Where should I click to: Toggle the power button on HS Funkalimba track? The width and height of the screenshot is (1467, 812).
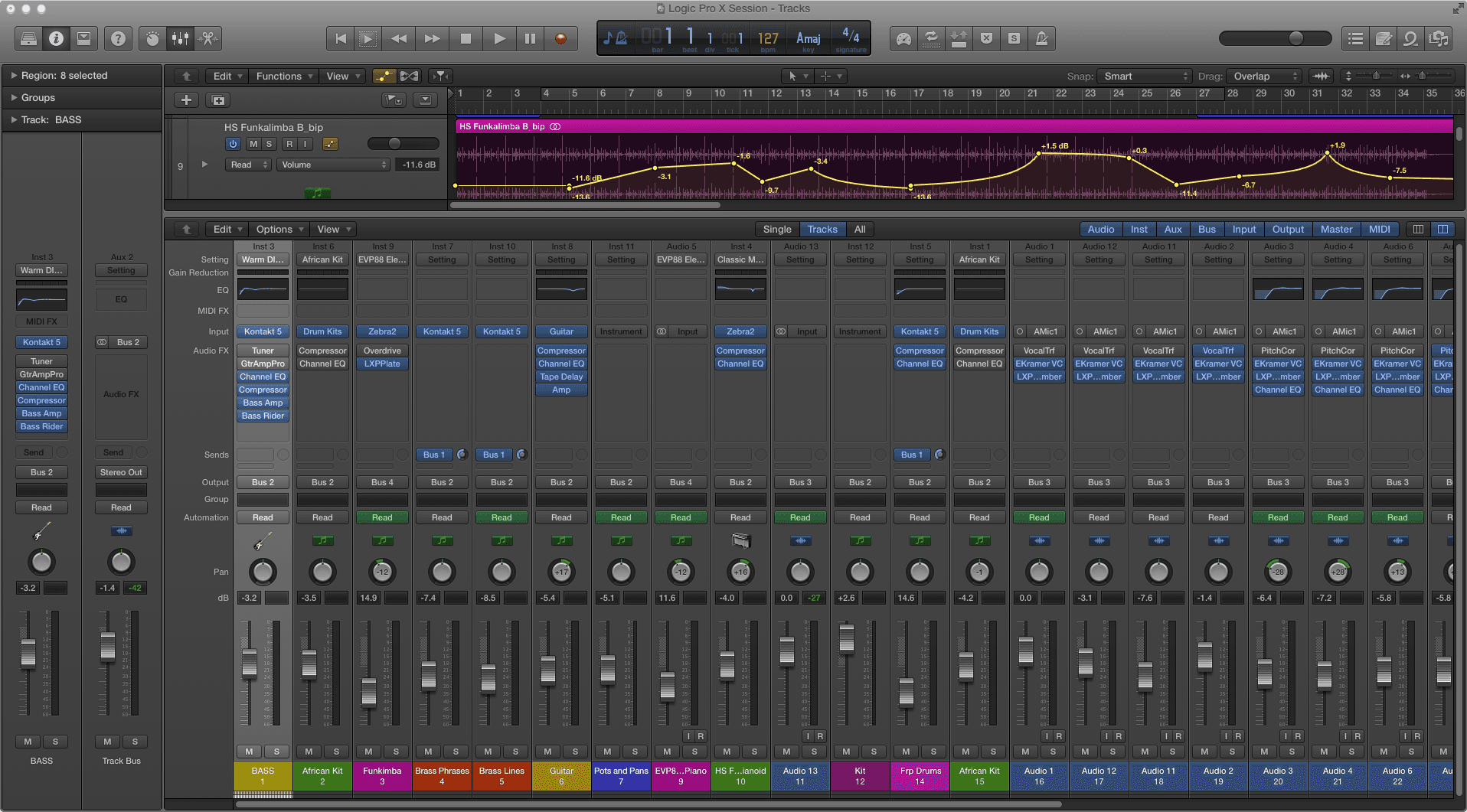(234, 144)
